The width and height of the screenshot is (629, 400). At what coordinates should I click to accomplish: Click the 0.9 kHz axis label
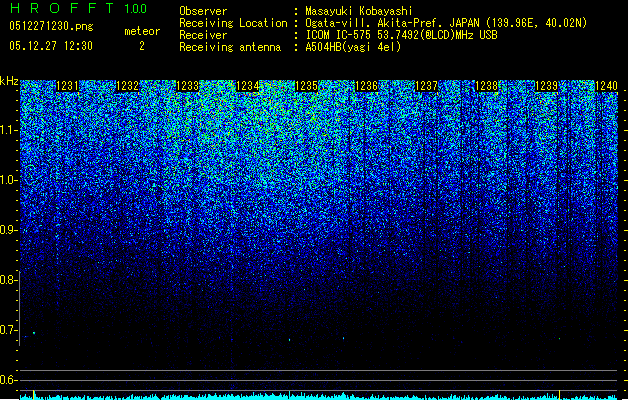point(8,230)
